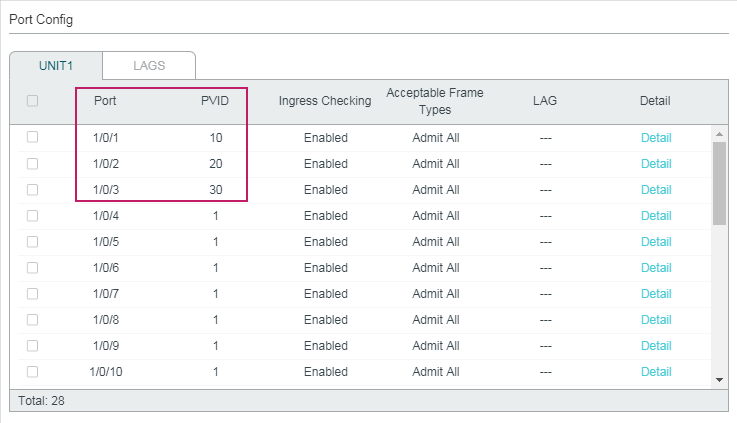The image size is (737, 423).
Task: Show Detail for port 1/0/9
Action: click(x=656, y=345)
